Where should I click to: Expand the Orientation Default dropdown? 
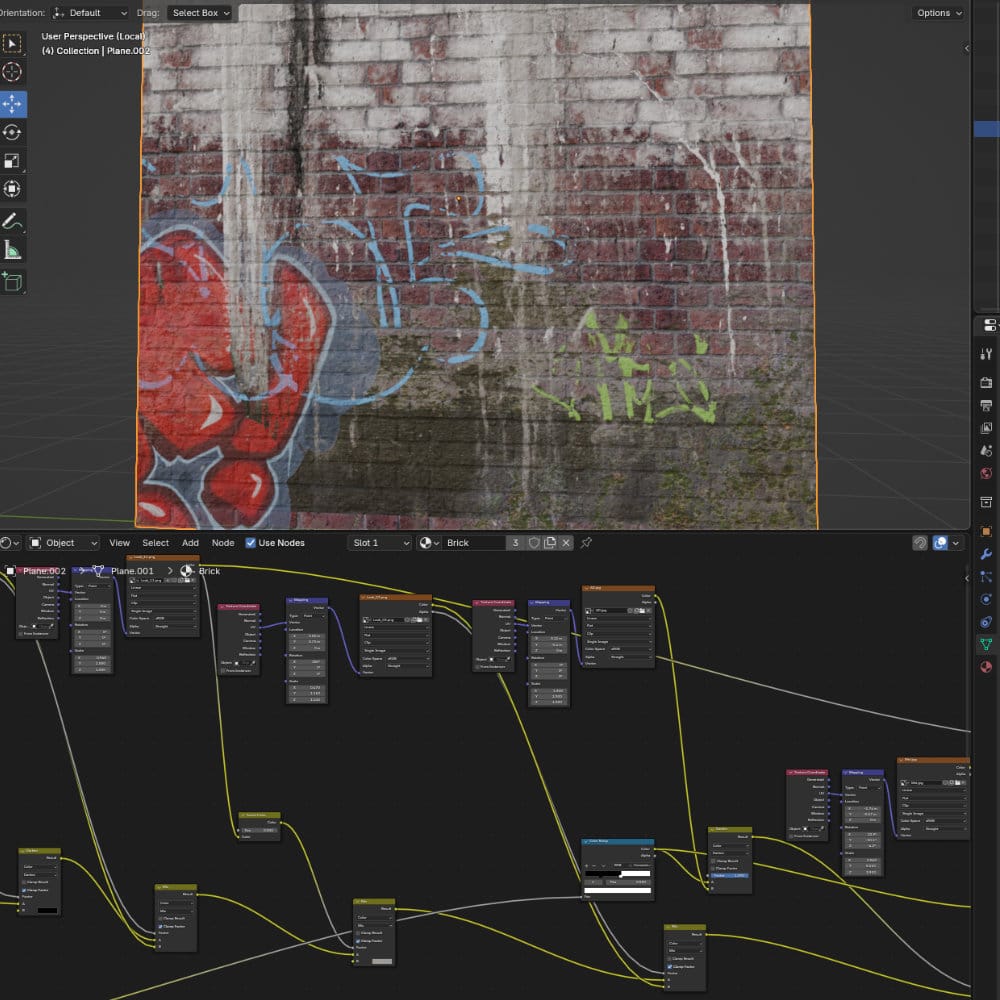coord(90,13)
